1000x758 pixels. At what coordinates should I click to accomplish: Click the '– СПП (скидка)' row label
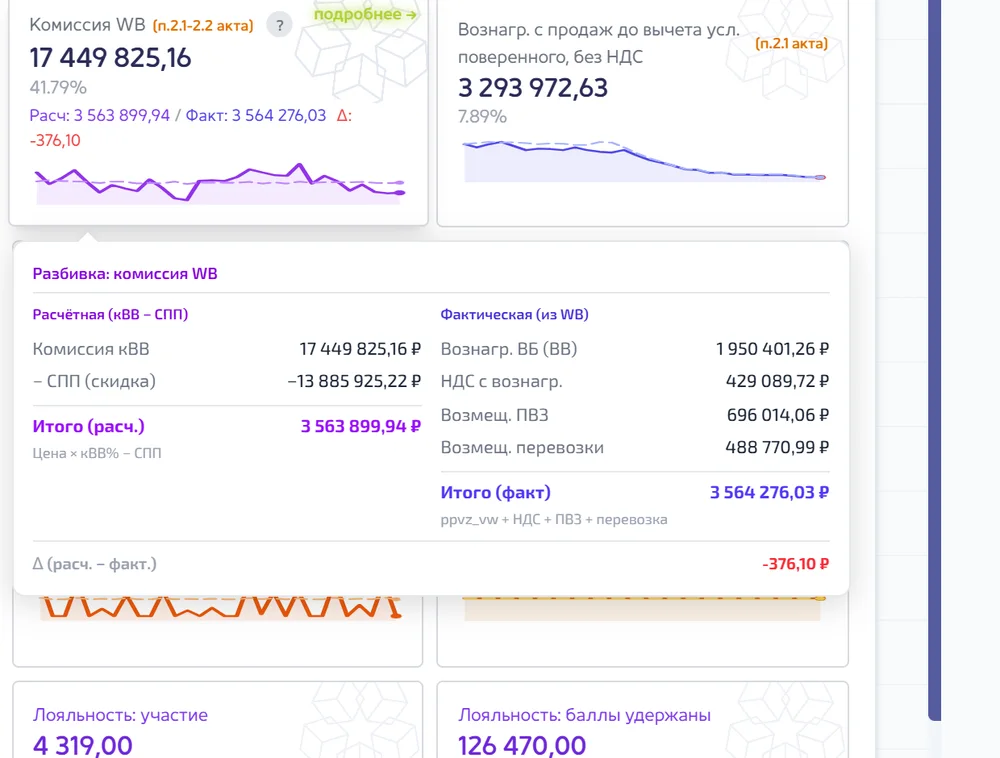tap(94, 381)
